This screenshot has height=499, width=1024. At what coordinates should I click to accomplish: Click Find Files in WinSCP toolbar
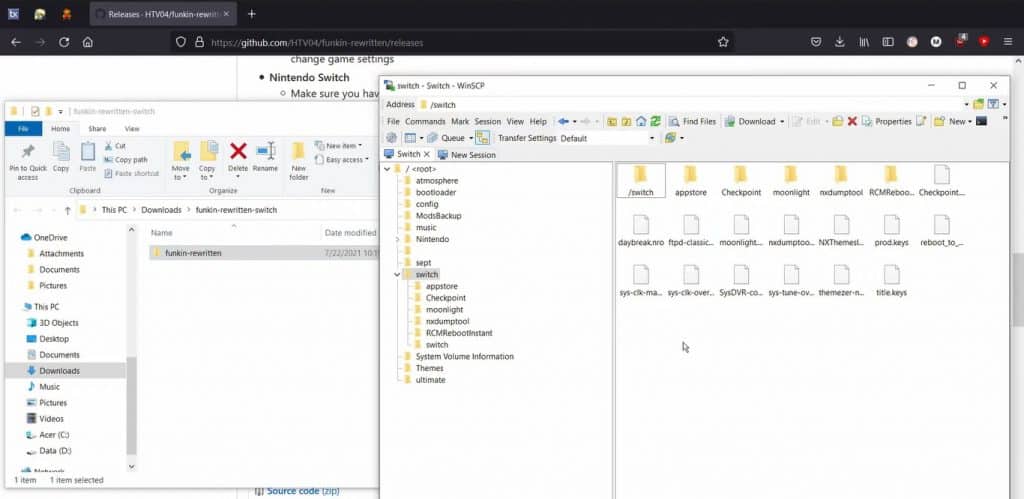(x=692, y=121)
